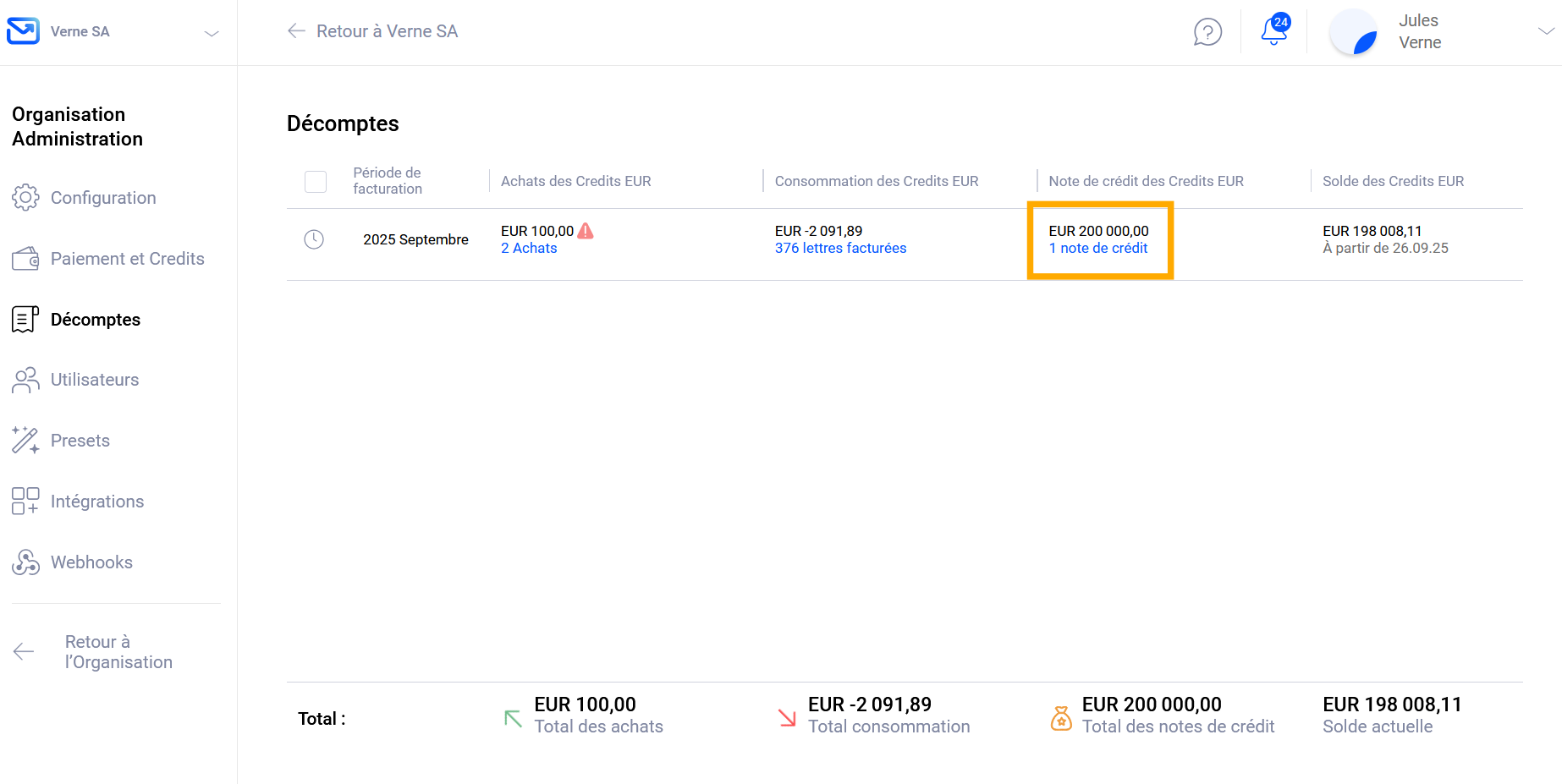Open the 2 Achats link
This screenshot has width=1562, height=784.
click(x=529, y=249)
